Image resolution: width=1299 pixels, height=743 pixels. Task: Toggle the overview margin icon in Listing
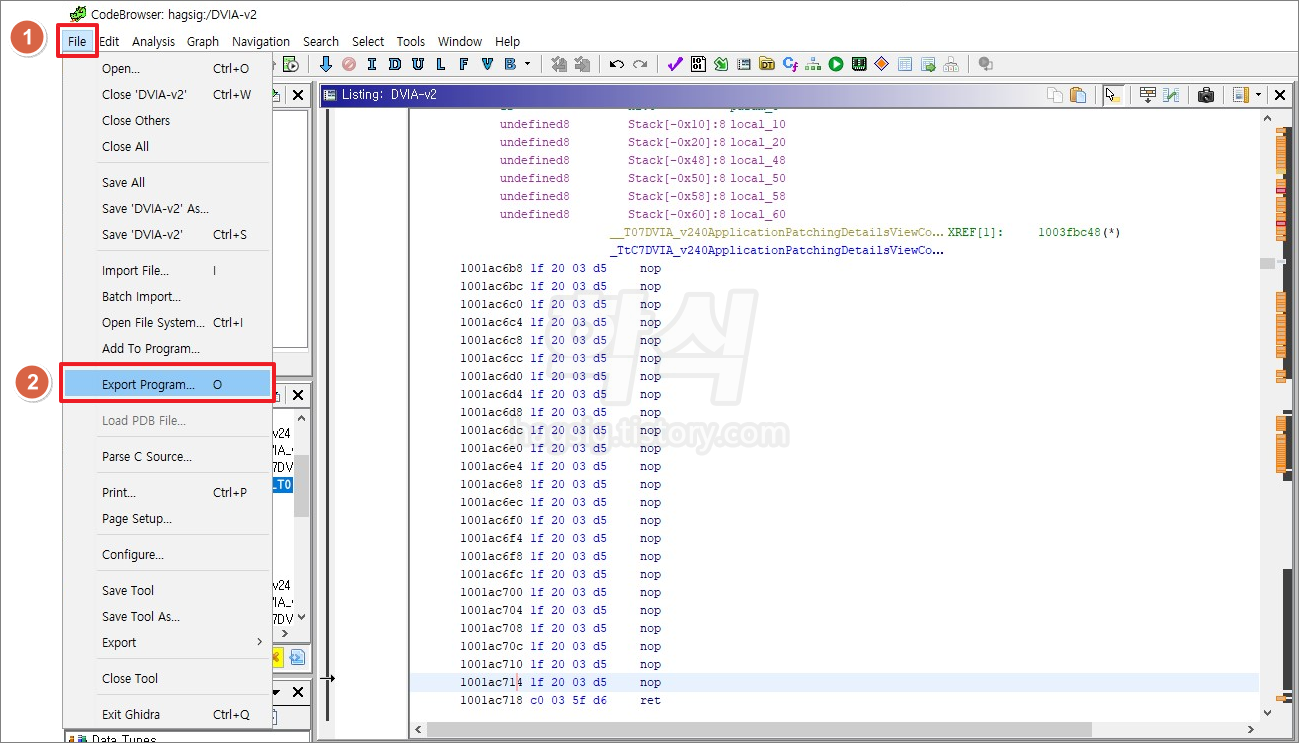(1241, 95)
